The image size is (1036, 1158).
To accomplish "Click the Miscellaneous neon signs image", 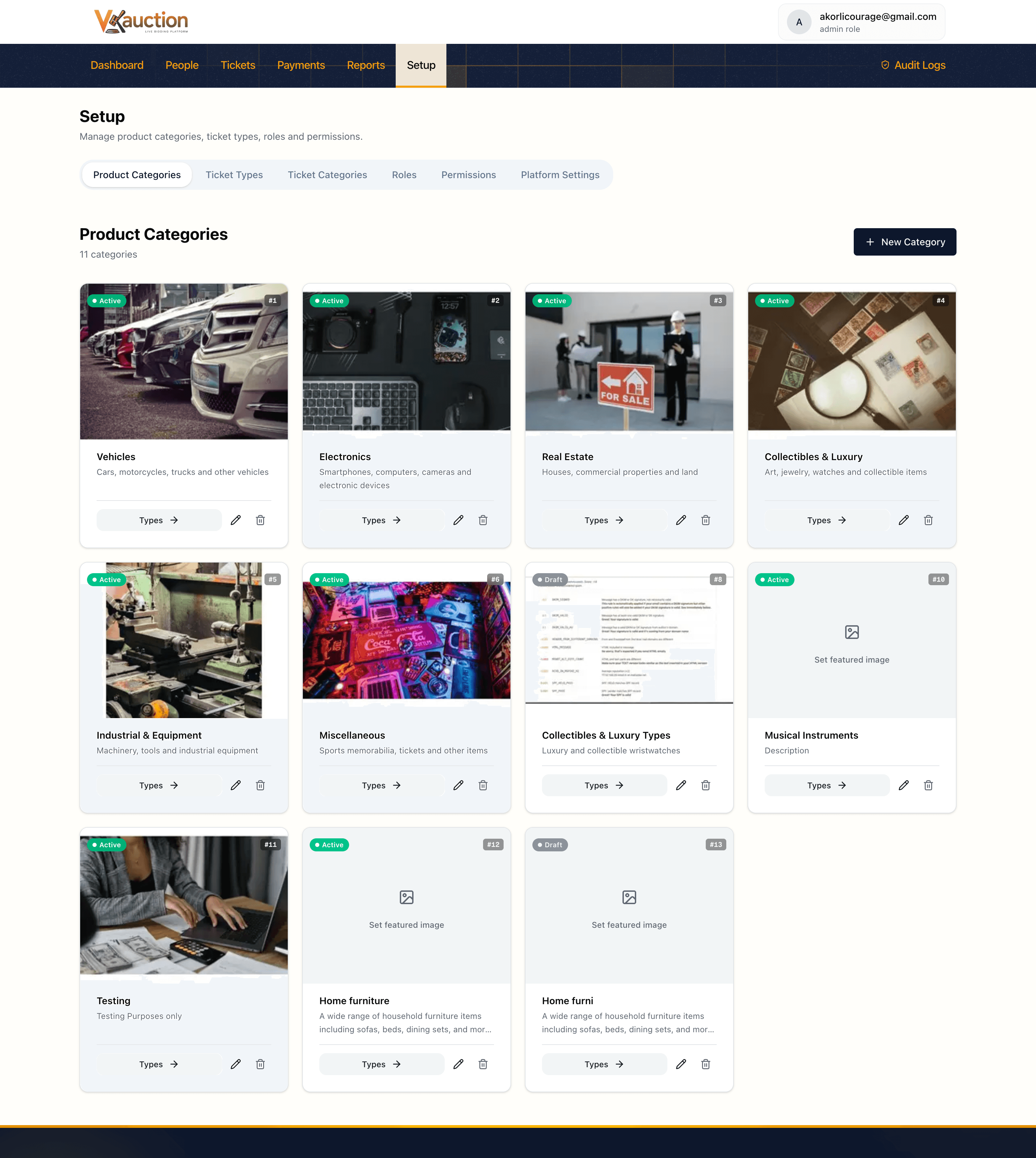I will (406, 640).
